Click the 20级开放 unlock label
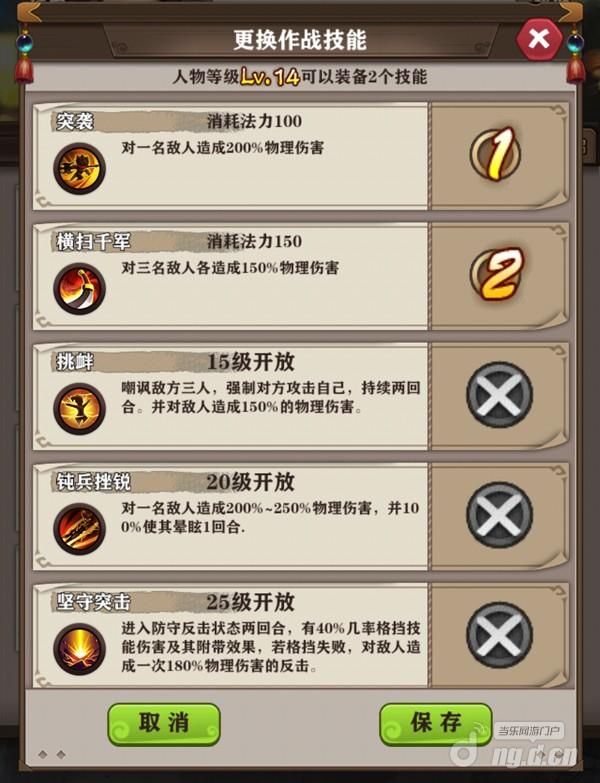The width and height of the screenshot is (600, 783). click(x=251, y=482)
